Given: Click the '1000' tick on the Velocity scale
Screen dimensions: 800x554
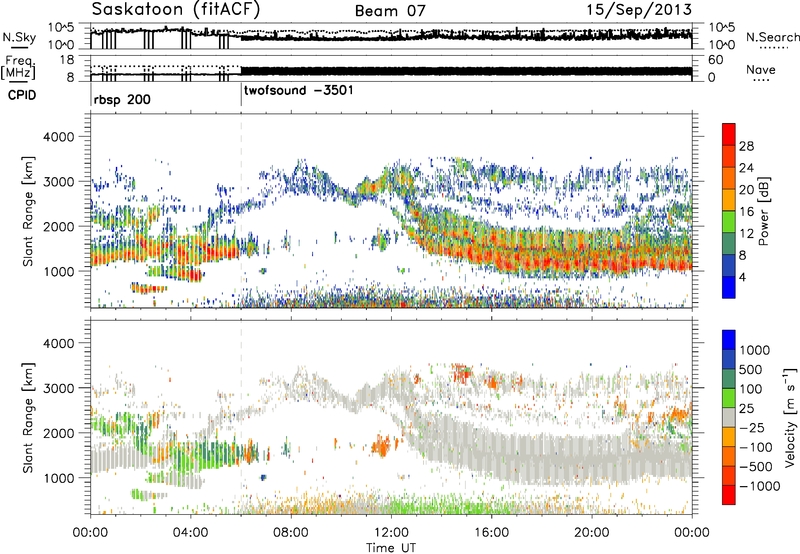Looking at the screenshot, I should click(x=754, y=350).
